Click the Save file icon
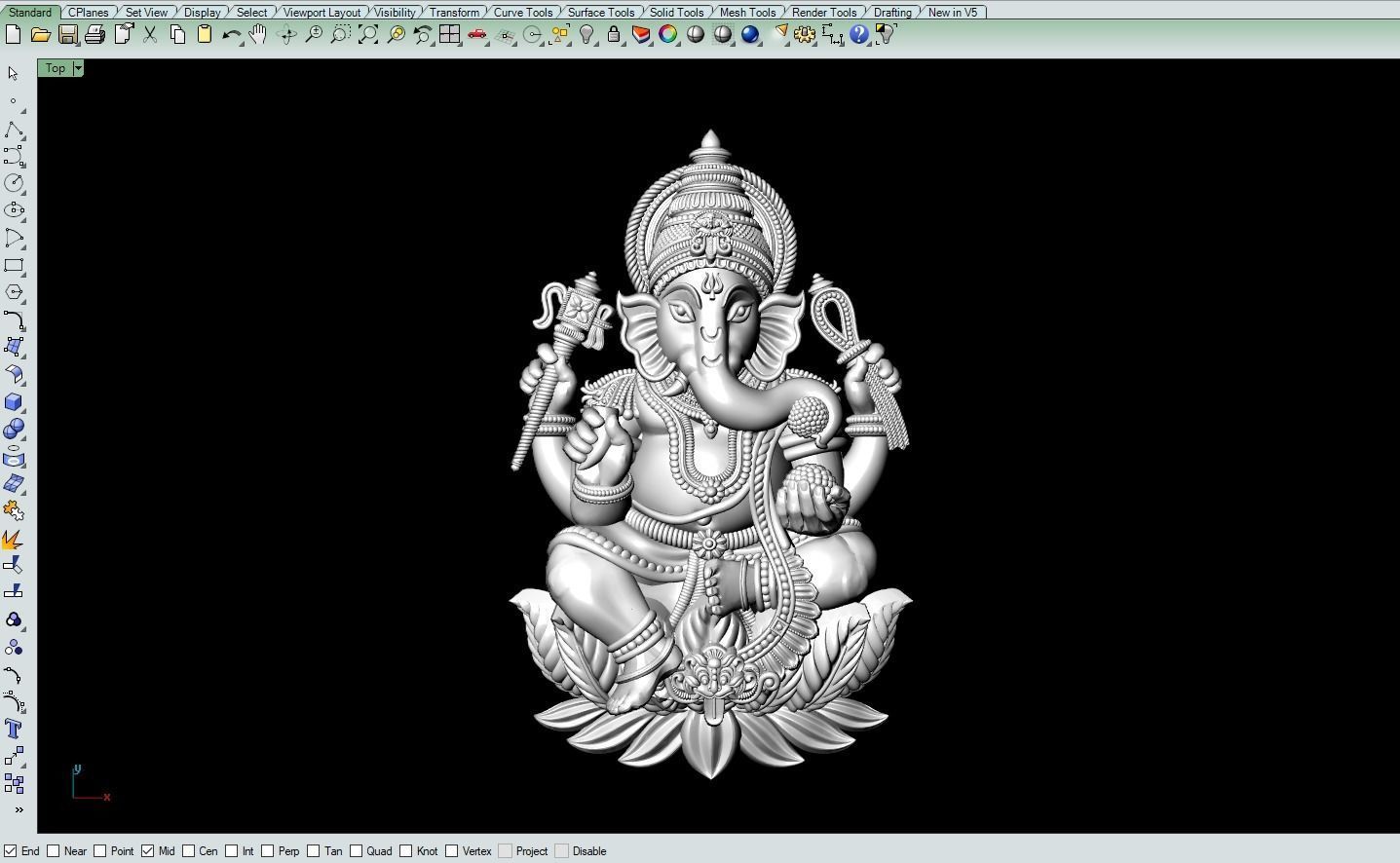Screen dimensions: 1400x863 pos(67,34)
